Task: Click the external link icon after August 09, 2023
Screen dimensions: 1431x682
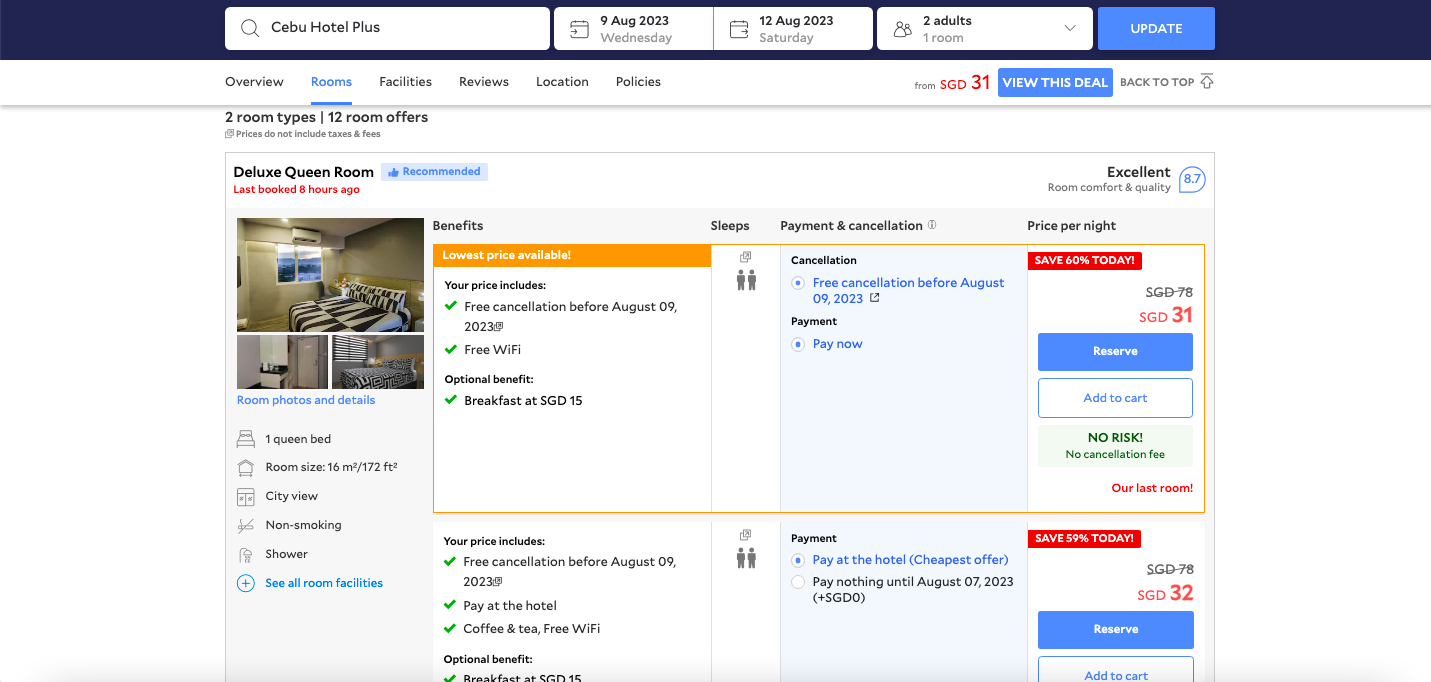Action: [x=875, y=298]
